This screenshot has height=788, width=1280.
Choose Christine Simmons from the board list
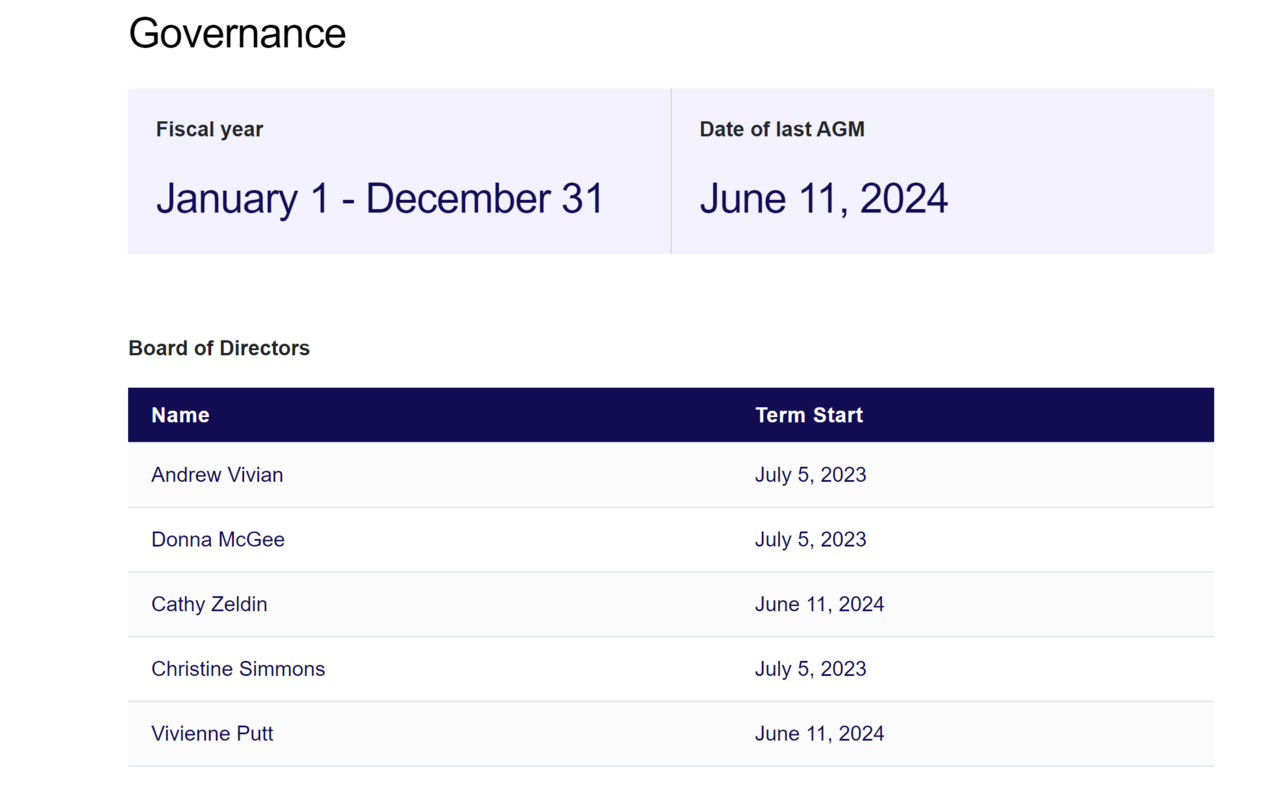click(238, 669)
